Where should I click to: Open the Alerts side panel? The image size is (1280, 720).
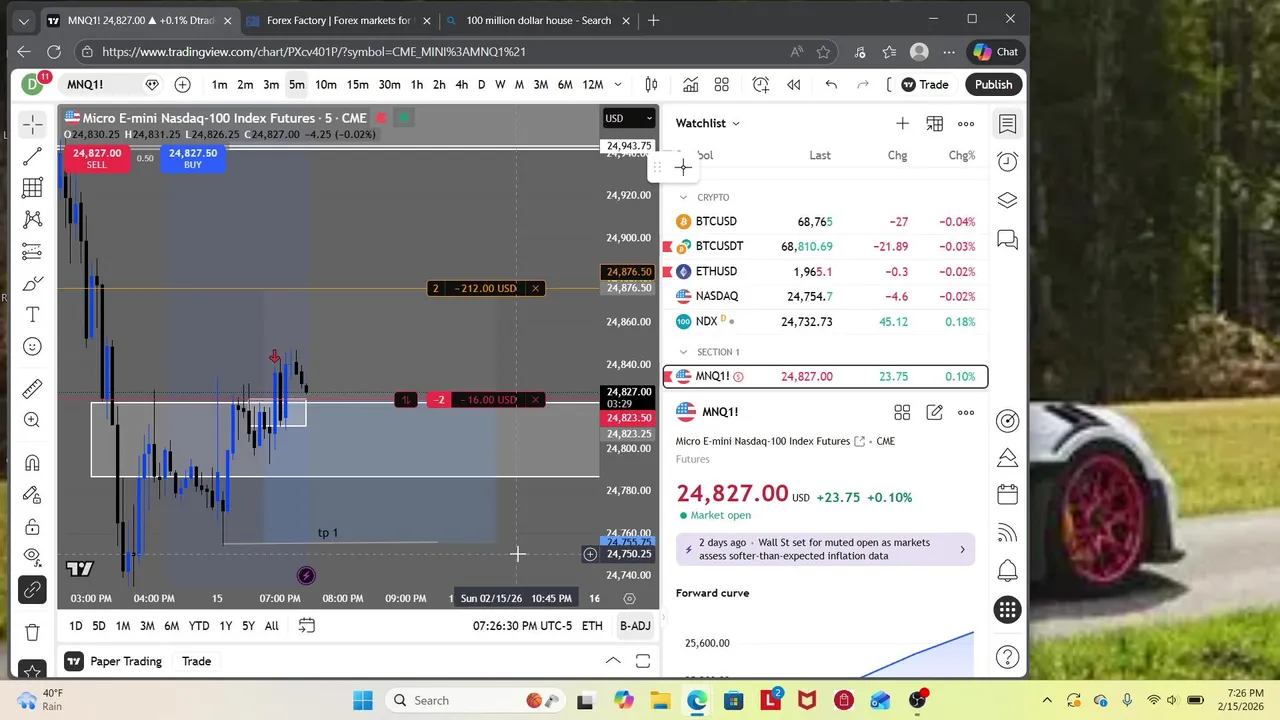1007,161
